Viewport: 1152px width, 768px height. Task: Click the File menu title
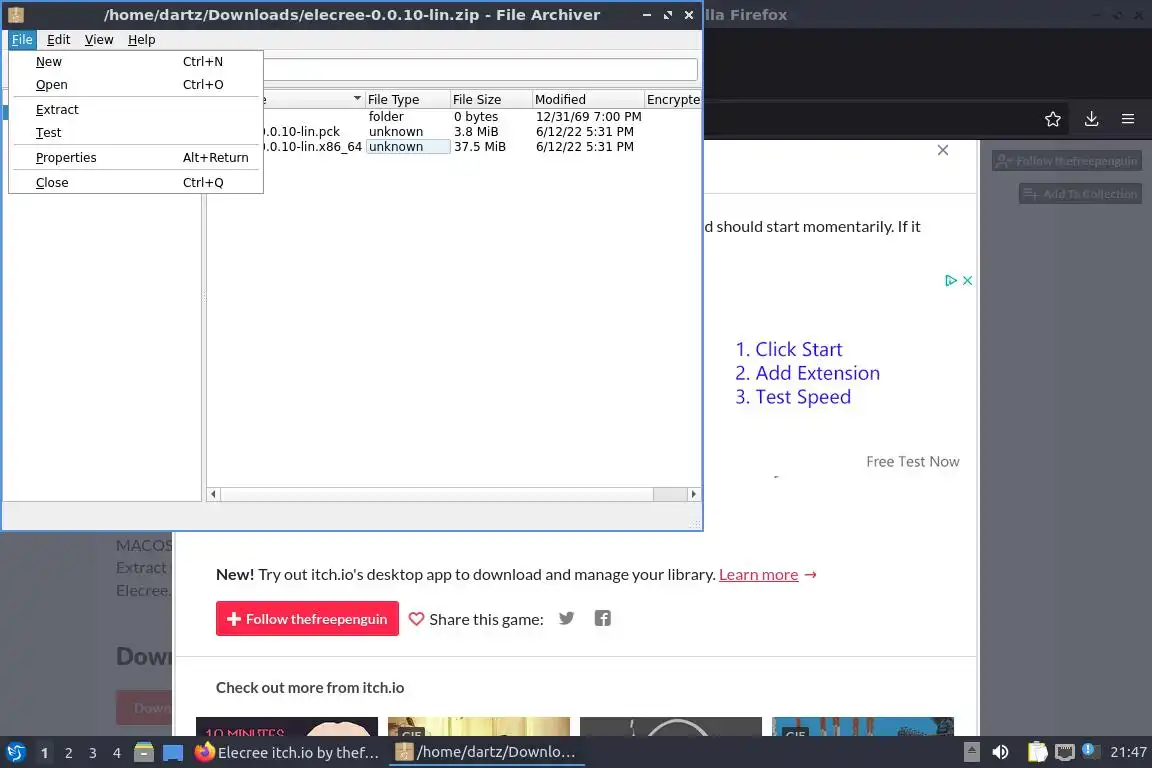(x=22, y=40)
